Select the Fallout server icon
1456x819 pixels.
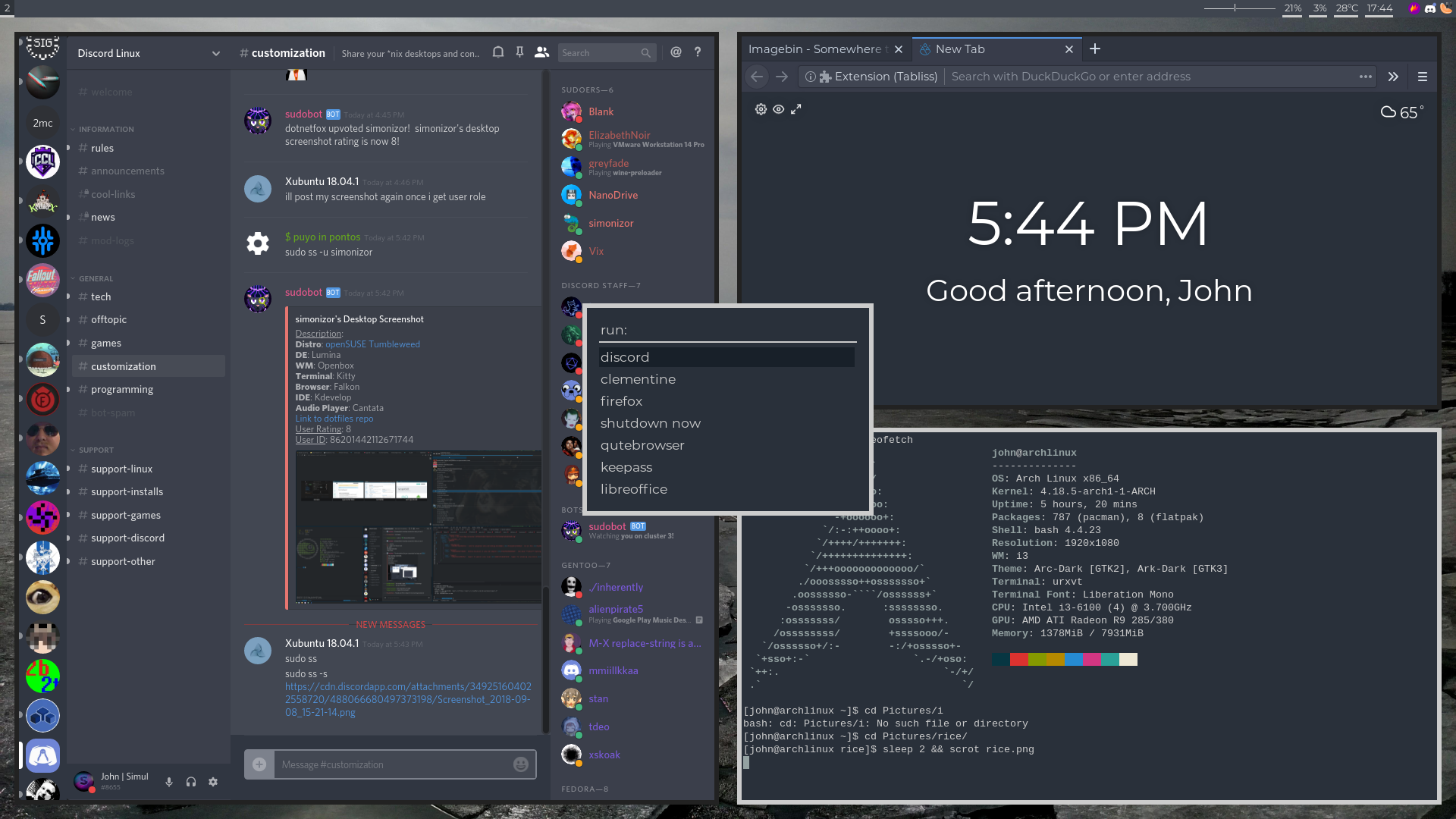[42, 281]
